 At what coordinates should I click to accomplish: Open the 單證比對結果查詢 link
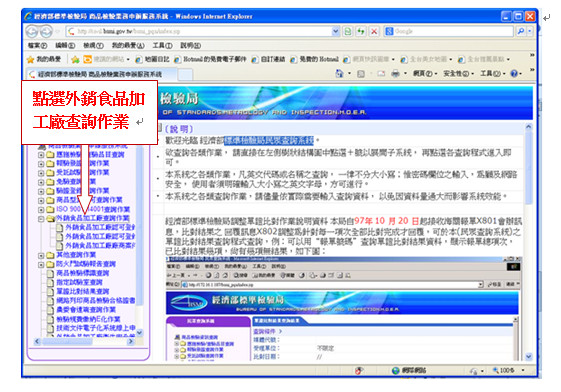tap(83, 291)
